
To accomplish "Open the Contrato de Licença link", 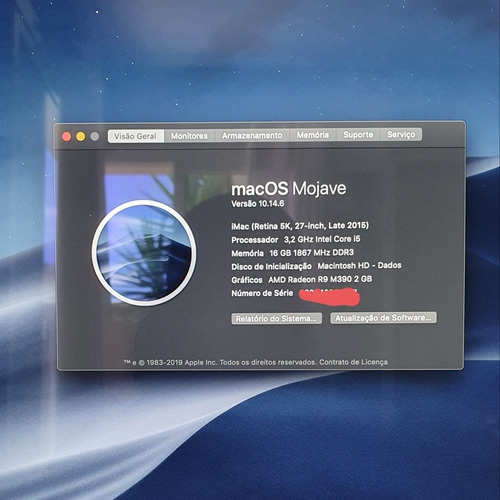I will tap(353, 362).
